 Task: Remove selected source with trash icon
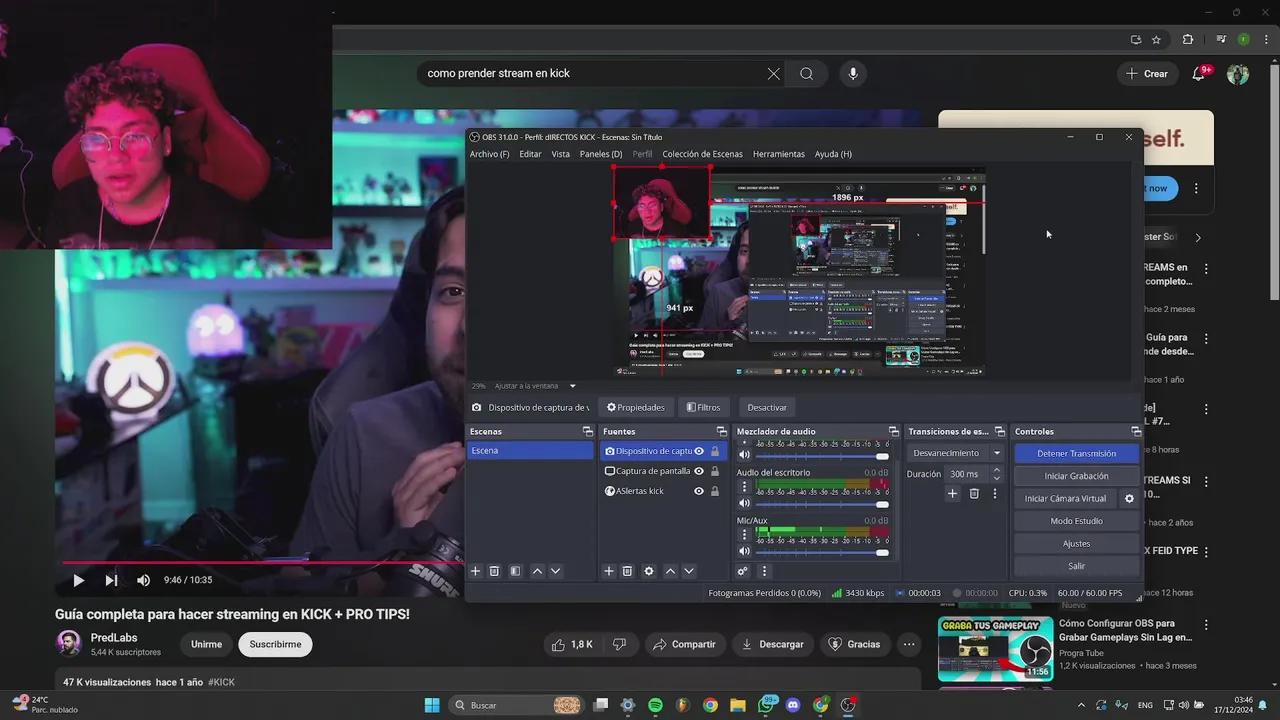[627, 571]
